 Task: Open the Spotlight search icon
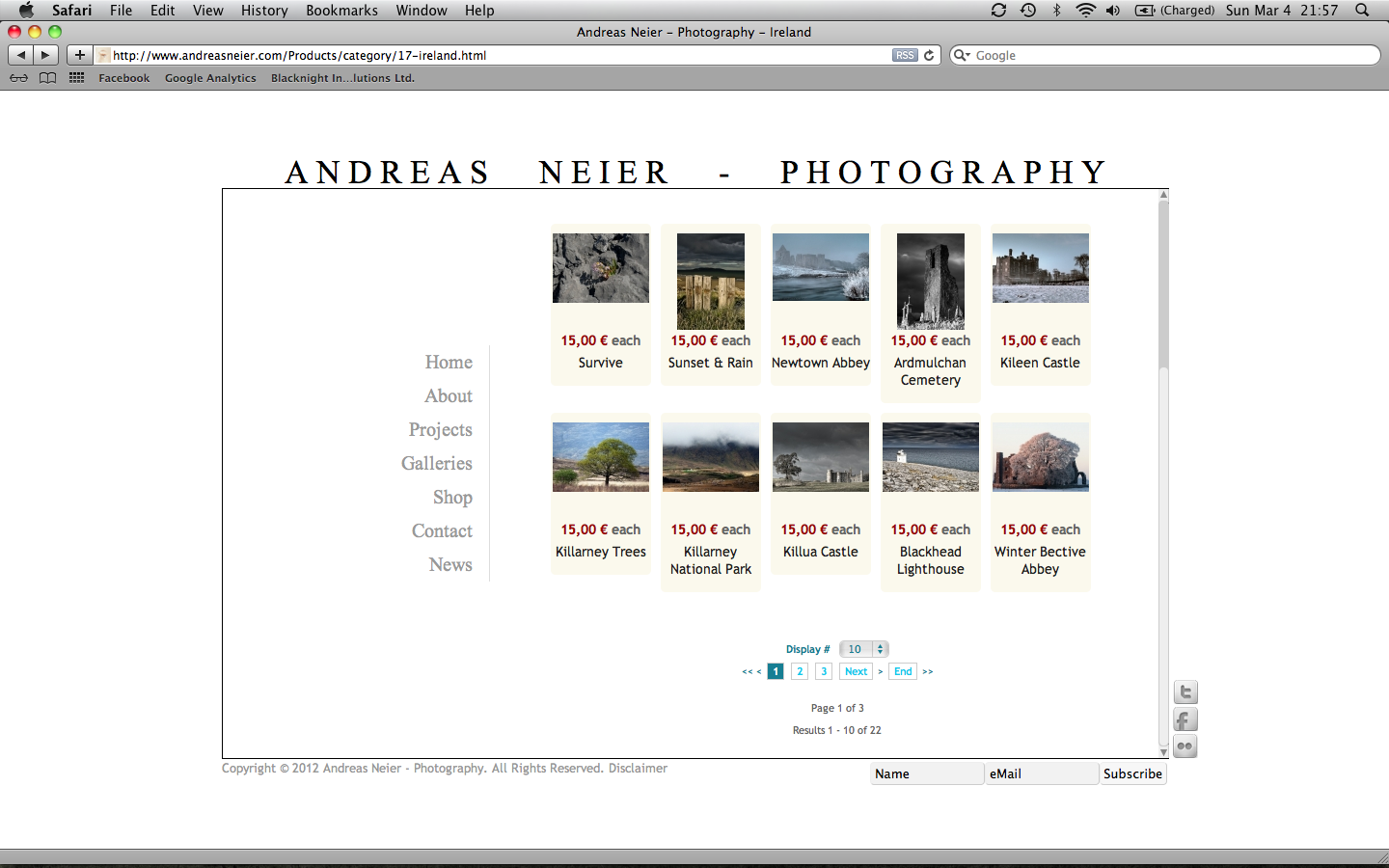point(1362,11)
